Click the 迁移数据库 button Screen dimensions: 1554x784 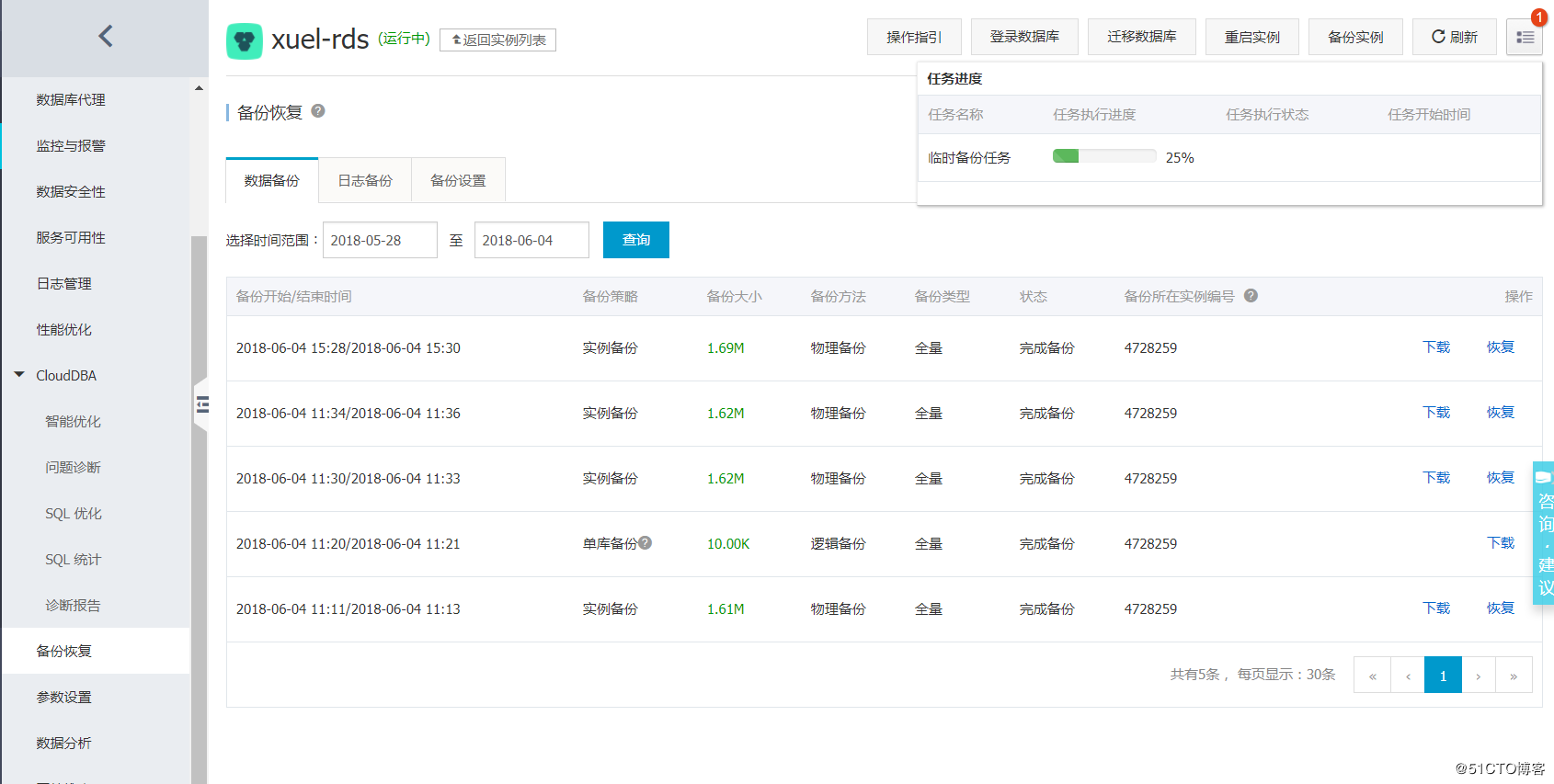pyautogui.click(x=1142, y=37)
